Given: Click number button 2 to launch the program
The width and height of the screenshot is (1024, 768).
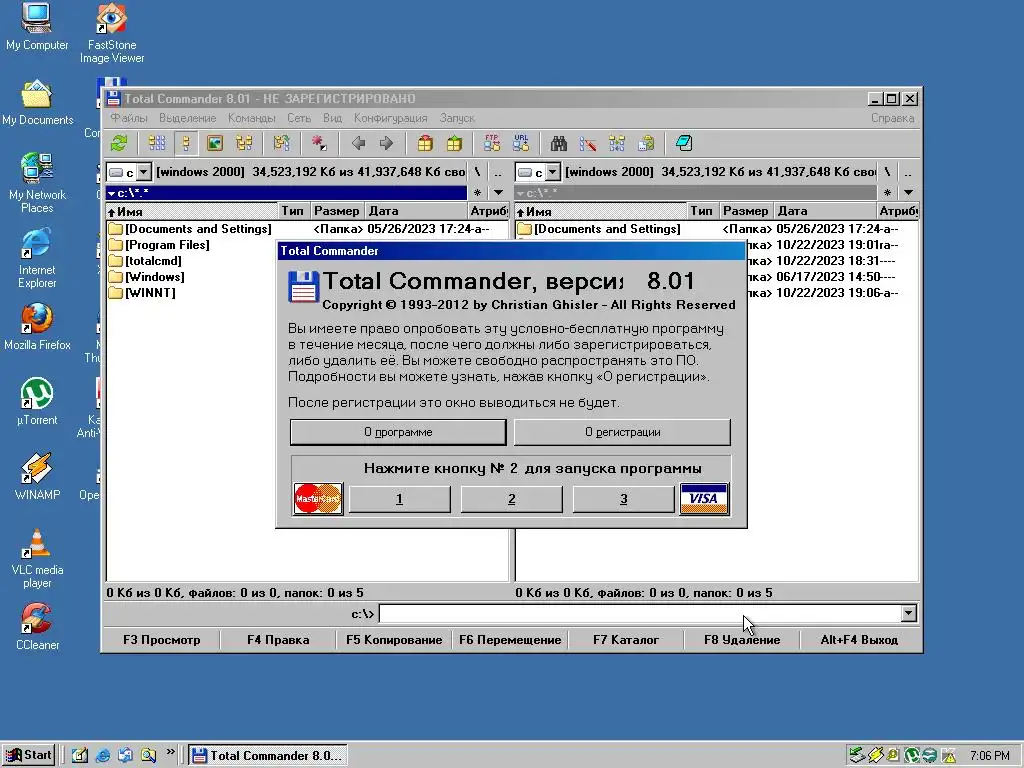Looking at the screenshot, I should (511, 500).
